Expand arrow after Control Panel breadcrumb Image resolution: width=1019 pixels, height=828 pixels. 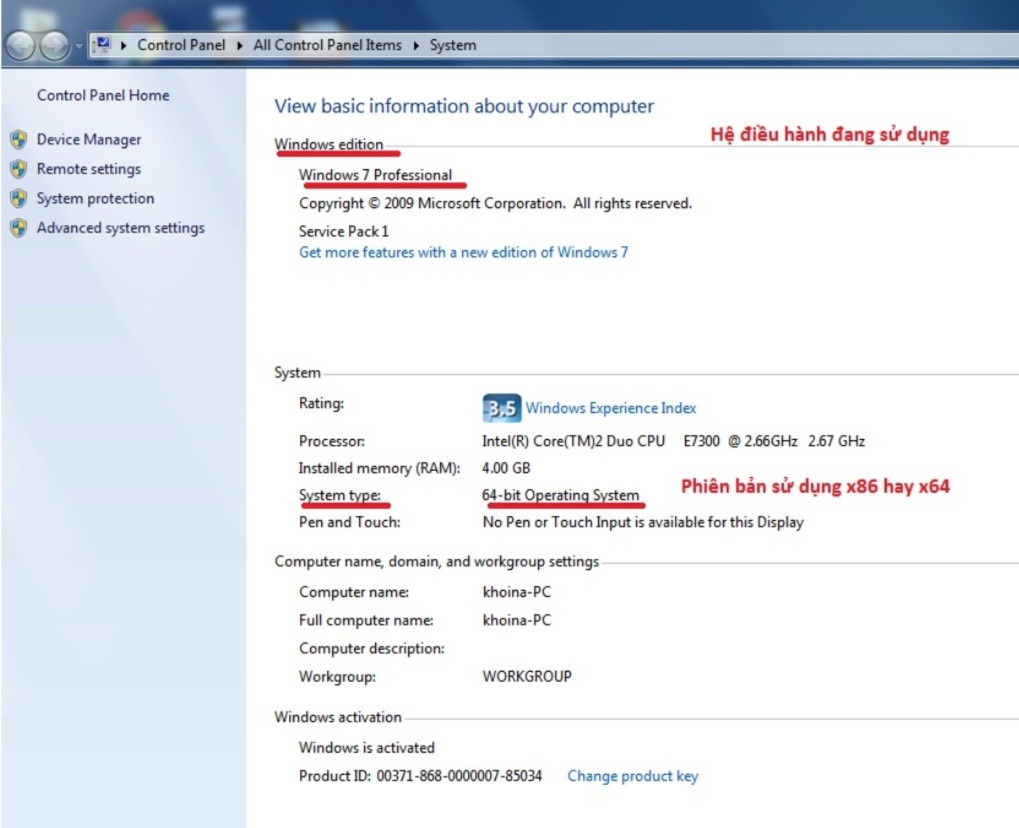[240, 45]
